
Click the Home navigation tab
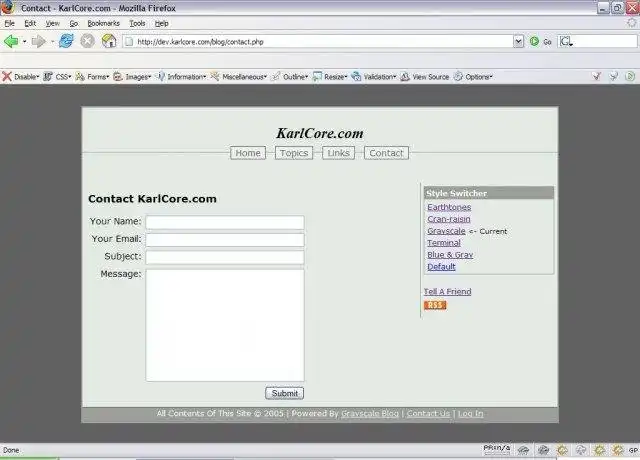point(248,153)
